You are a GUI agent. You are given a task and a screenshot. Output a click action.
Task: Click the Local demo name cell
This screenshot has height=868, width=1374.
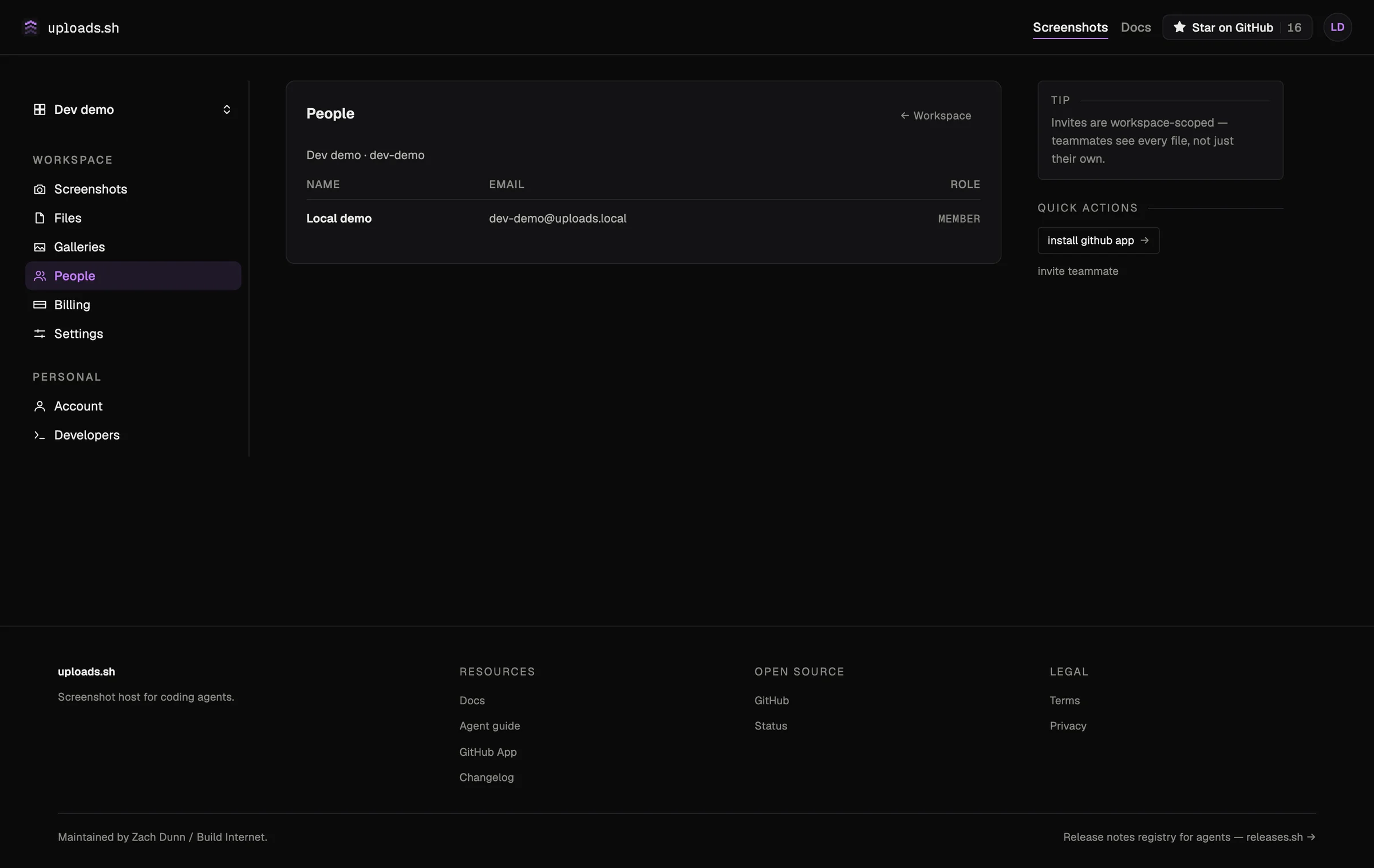(339, 218)
